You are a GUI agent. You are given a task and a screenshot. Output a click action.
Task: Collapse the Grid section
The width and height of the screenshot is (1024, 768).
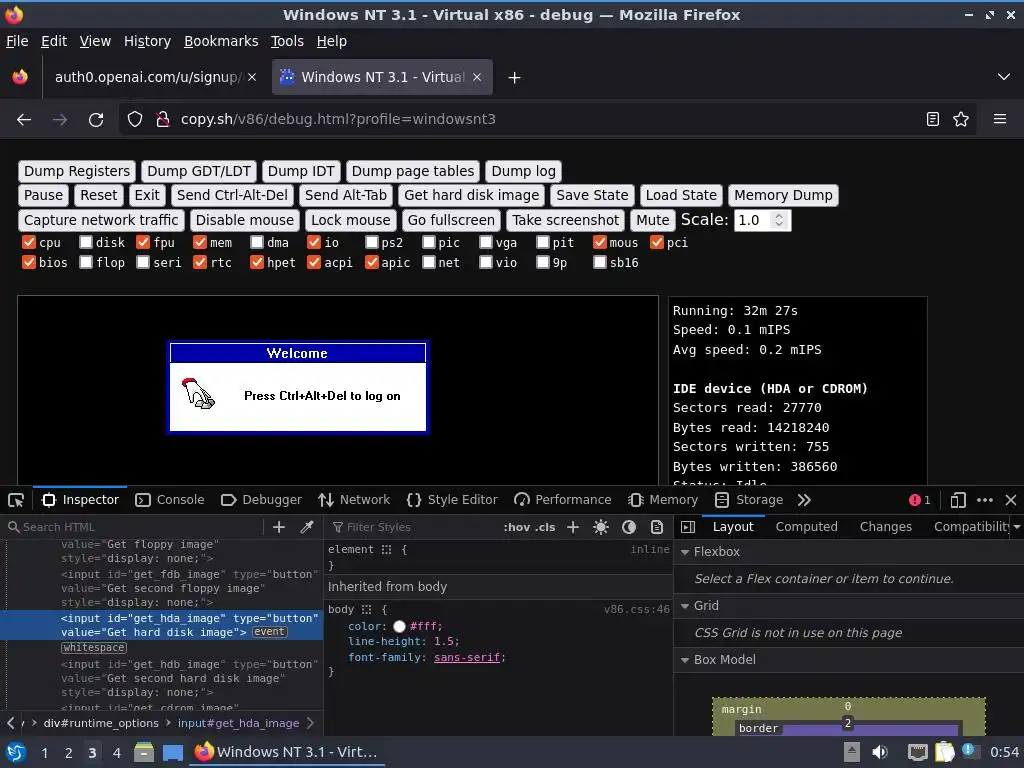point(685,606)
